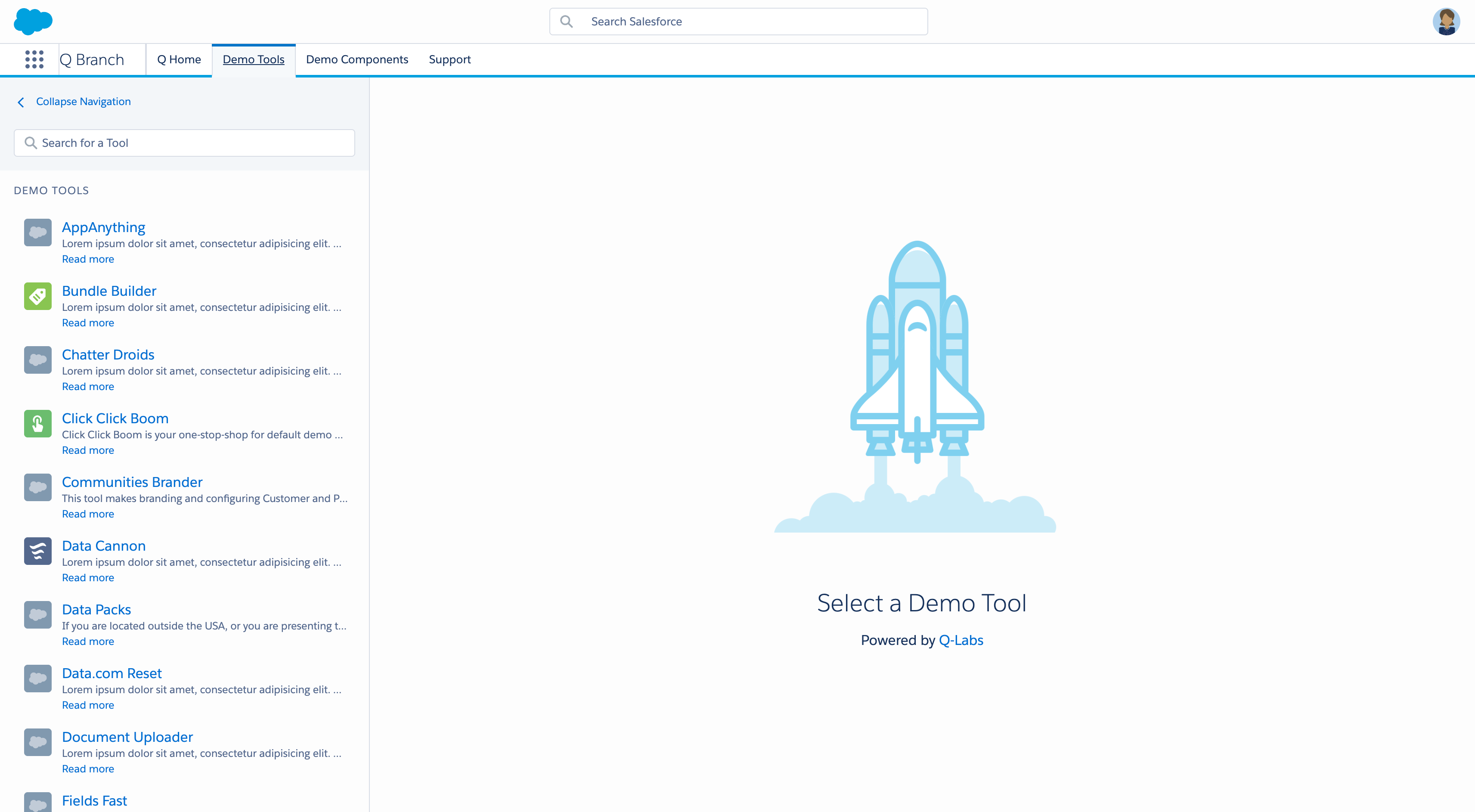The image size is (1475, 812).
Task: Read more about Communities Brander
Action: pyautogui.click(x=88, y=514)
